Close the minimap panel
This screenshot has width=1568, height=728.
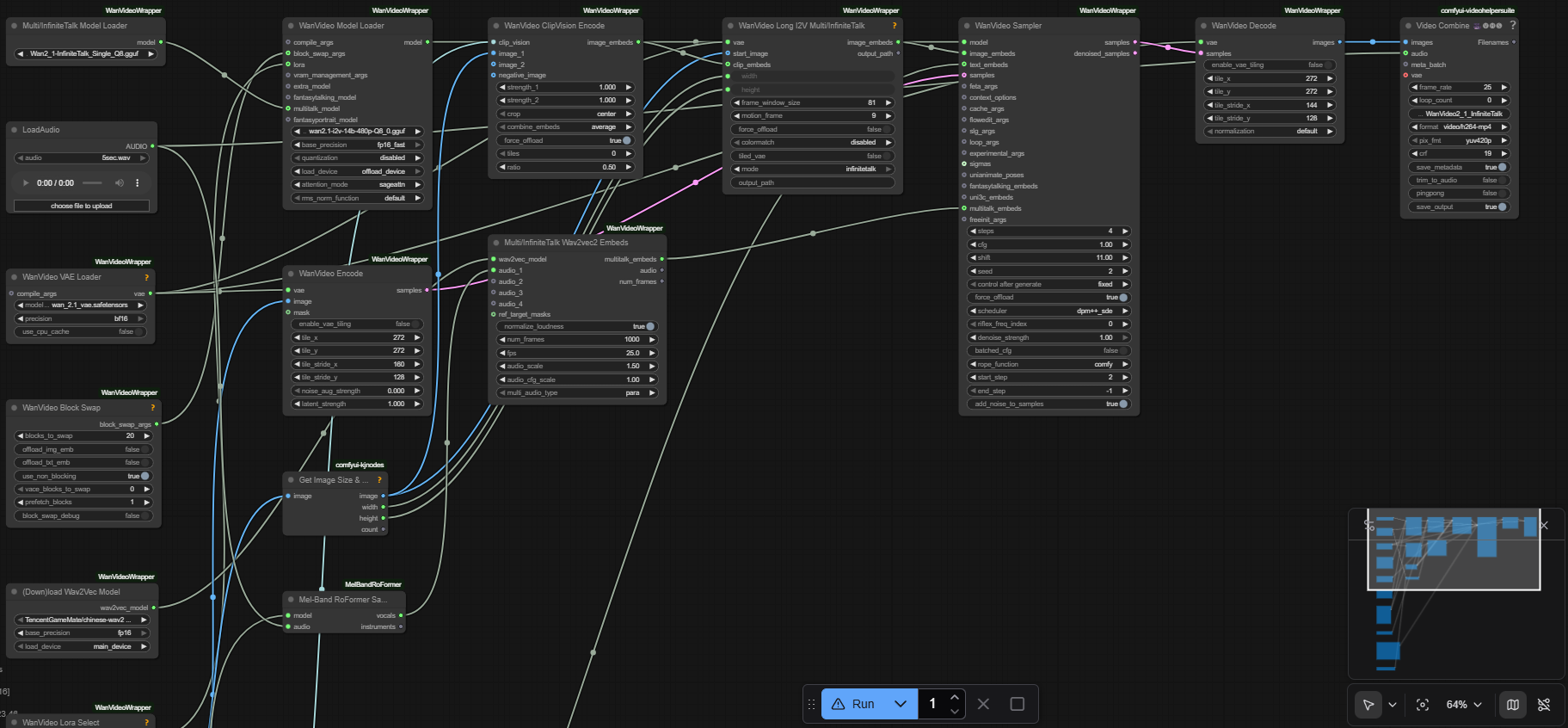coord(1544,525)
